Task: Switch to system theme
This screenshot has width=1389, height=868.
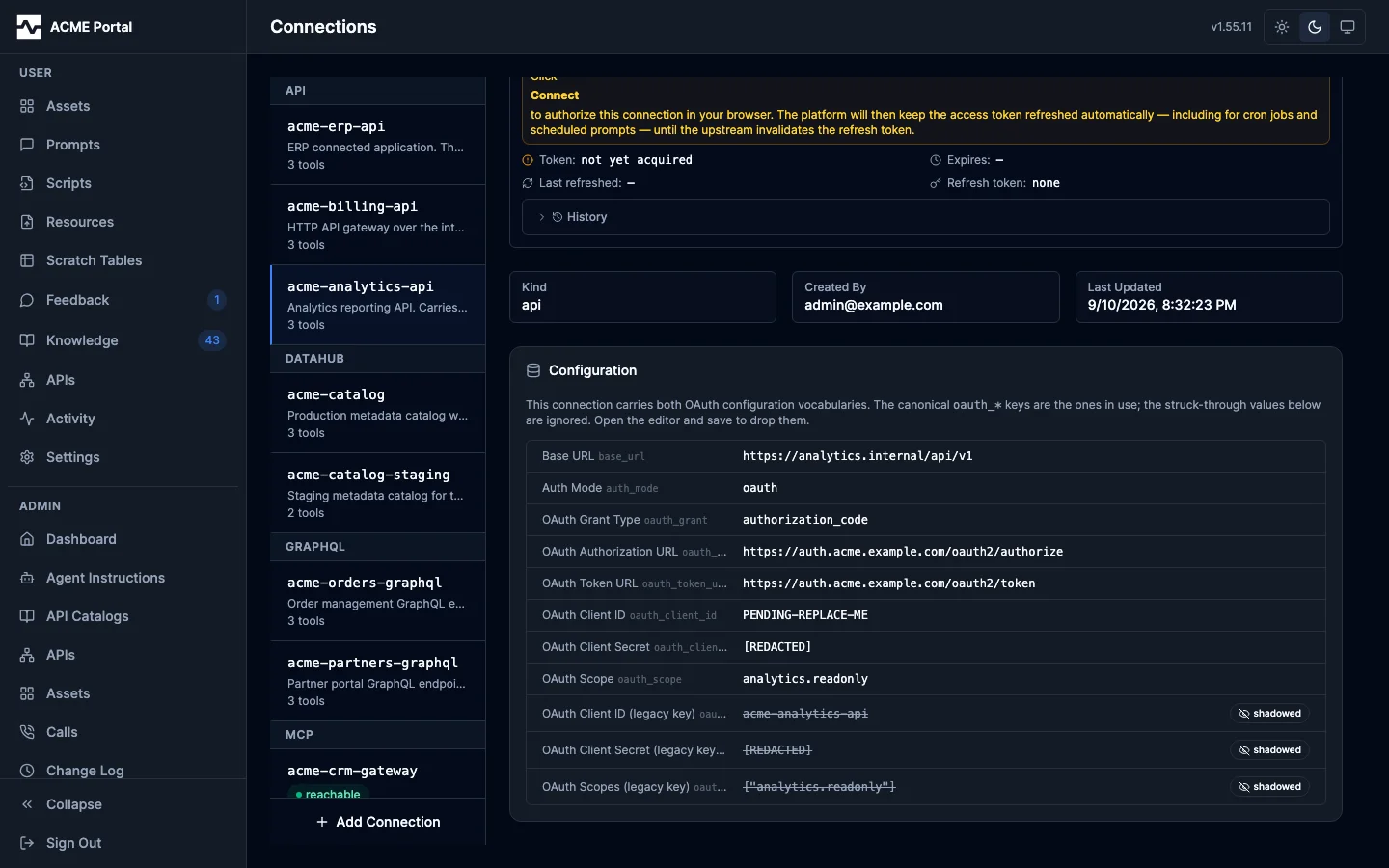Action: pyautogui.click(x=1348, y=27)
